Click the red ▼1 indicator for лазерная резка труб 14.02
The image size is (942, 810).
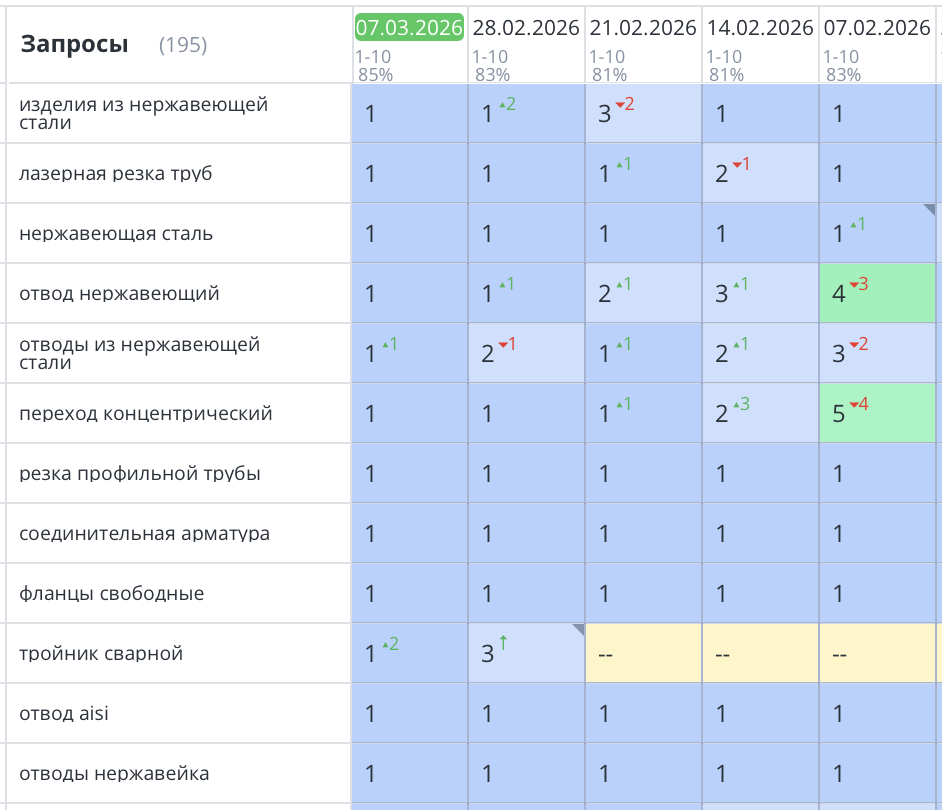click(738, 164)
